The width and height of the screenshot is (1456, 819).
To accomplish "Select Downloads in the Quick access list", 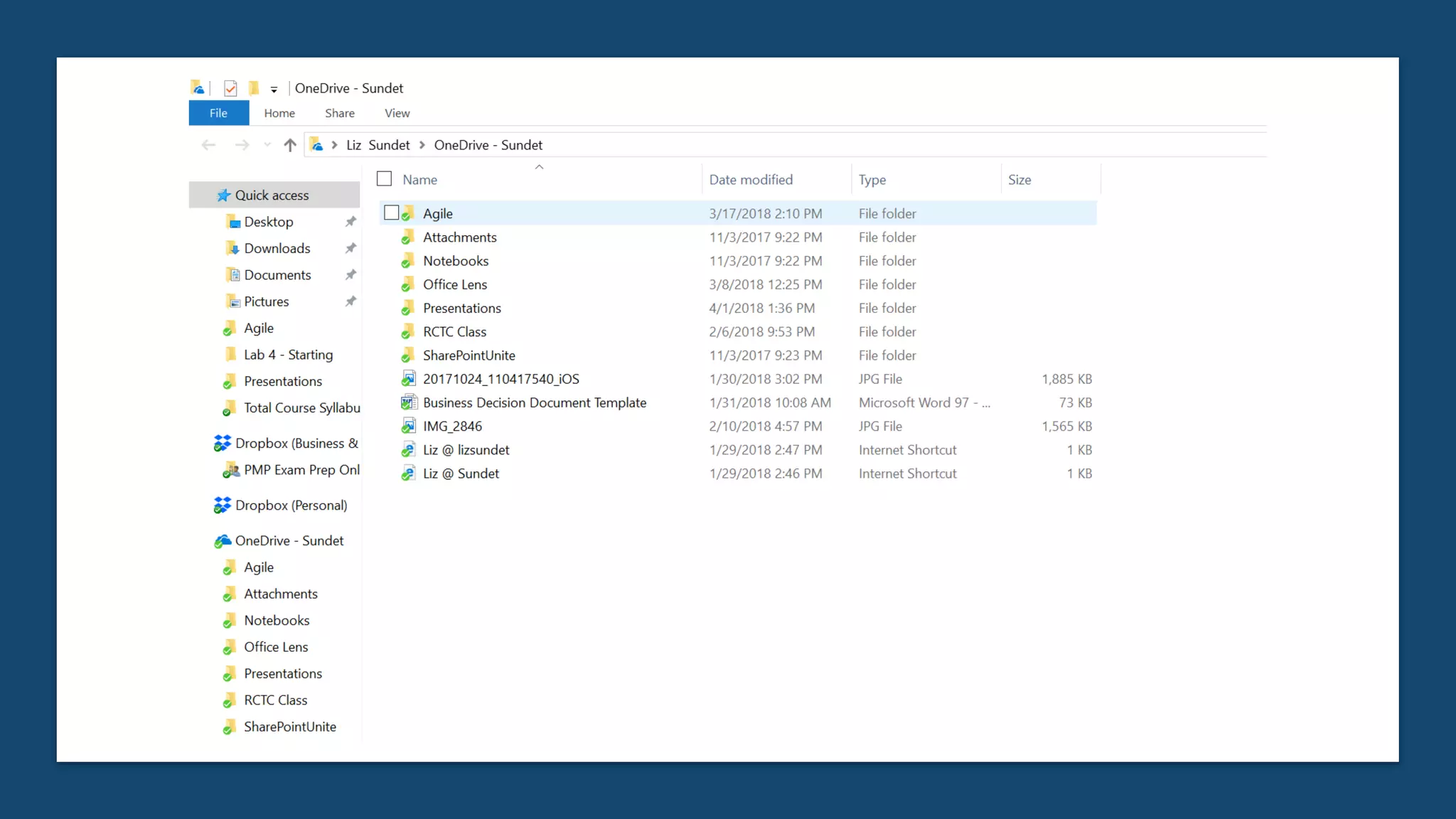I will coord(277,248).
